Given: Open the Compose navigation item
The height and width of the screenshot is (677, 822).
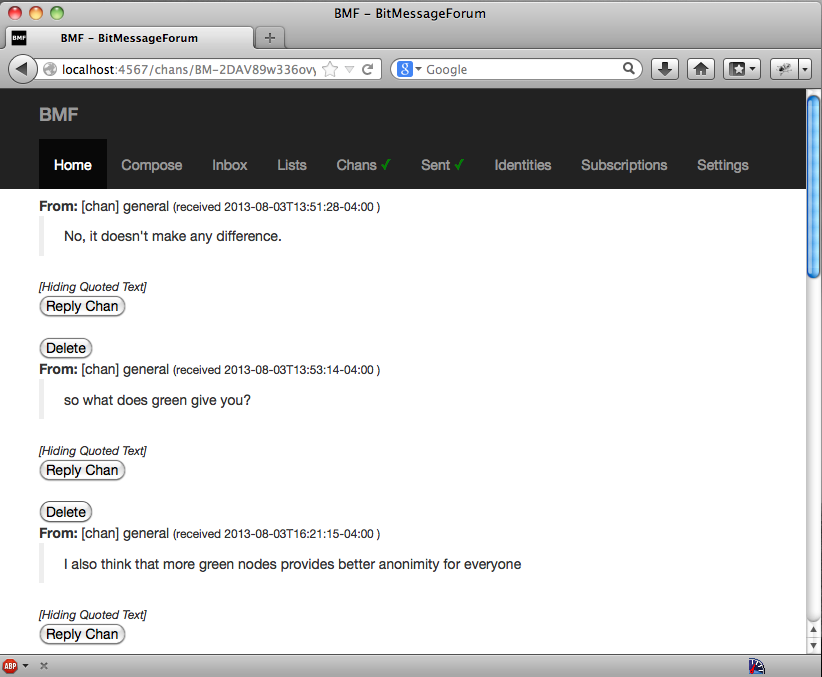Looking at the screenshot, I should [152, 165].
